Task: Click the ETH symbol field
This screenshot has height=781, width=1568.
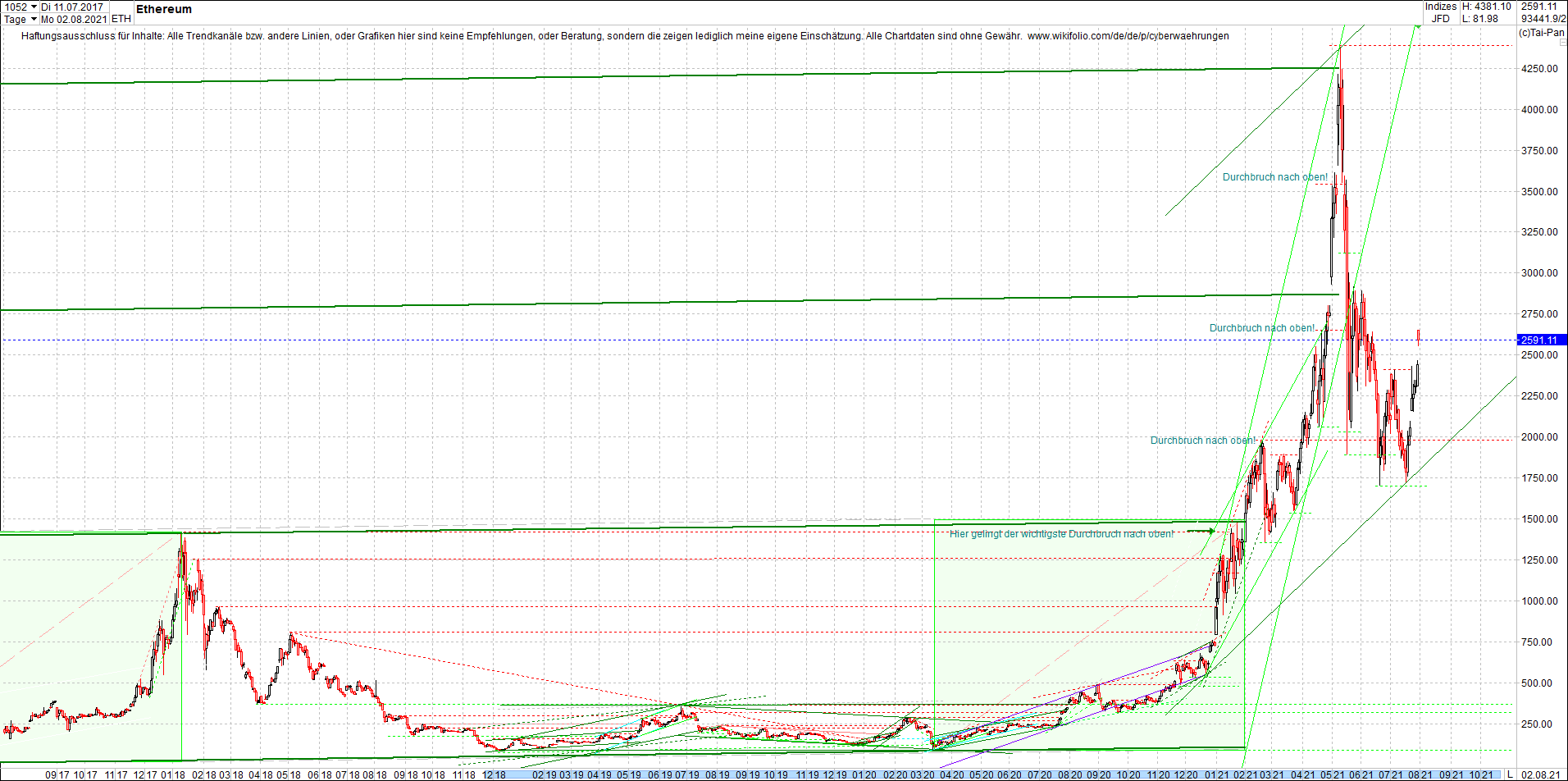Action: click(121, 19)
